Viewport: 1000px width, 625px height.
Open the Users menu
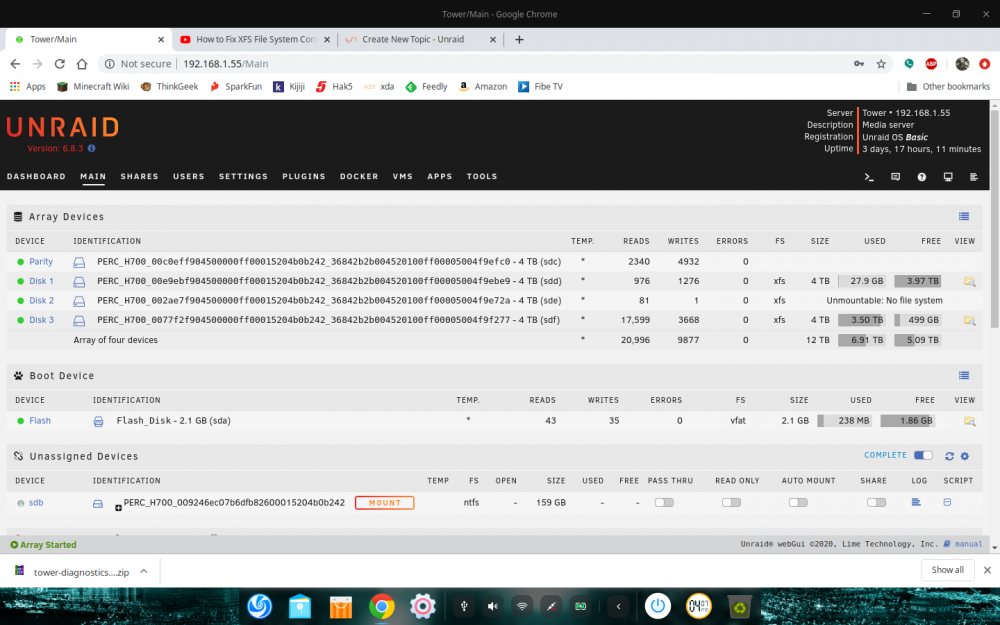189,177
